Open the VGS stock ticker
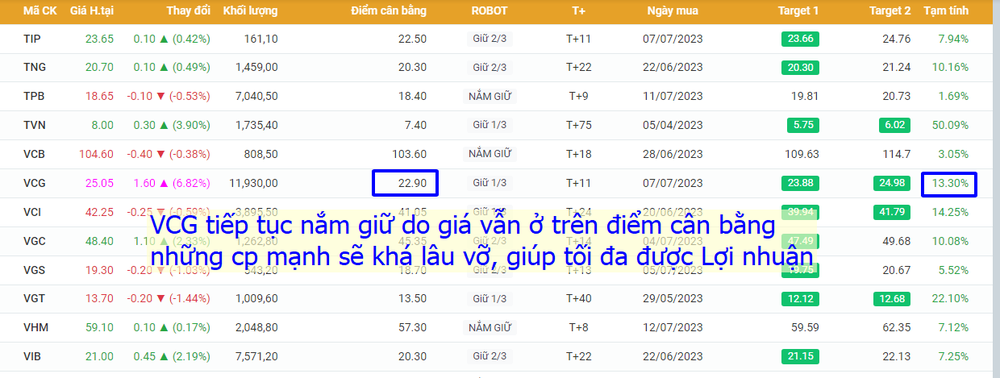The image size is (1000, 378). click(34, 270)
